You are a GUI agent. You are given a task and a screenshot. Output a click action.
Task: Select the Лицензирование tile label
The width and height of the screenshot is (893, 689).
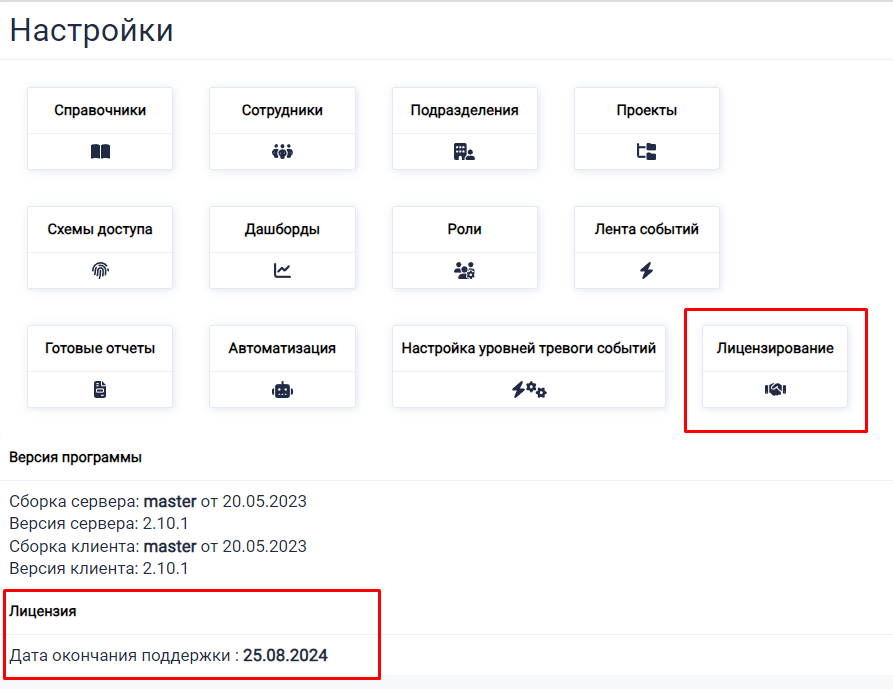click(773, 347)
